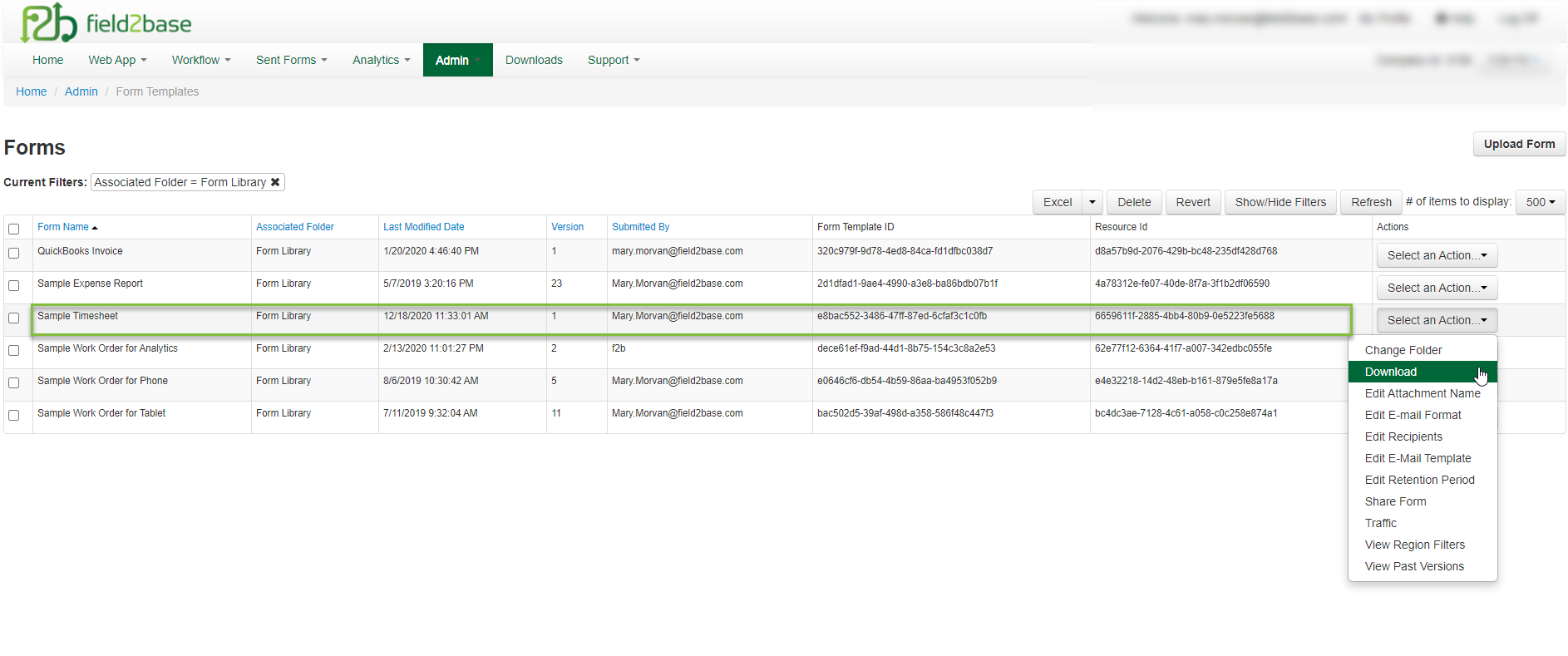
Task: Tick the Sample Work Order for Tablet checkbox
Action: pos(14,415)
